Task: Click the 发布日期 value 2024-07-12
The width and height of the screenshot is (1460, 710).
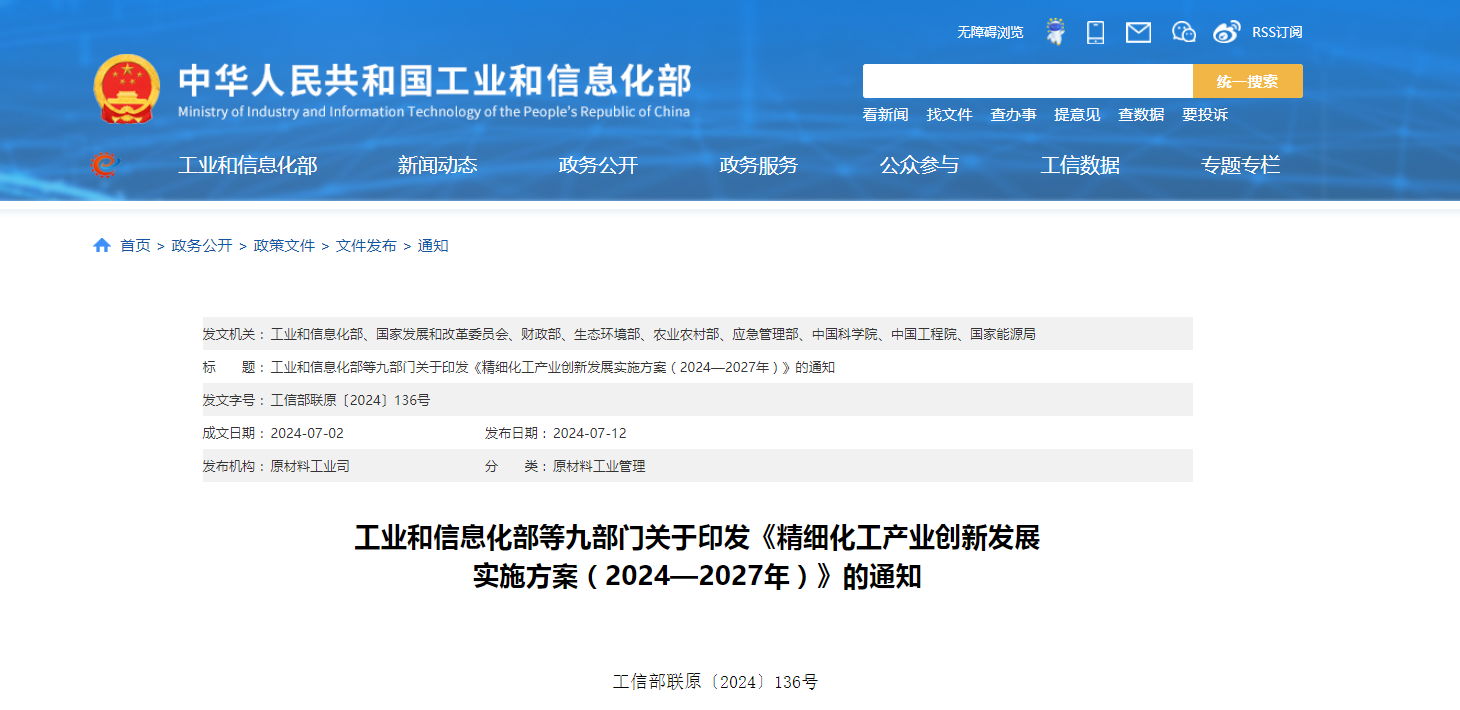Action: (x=590, y=433)
